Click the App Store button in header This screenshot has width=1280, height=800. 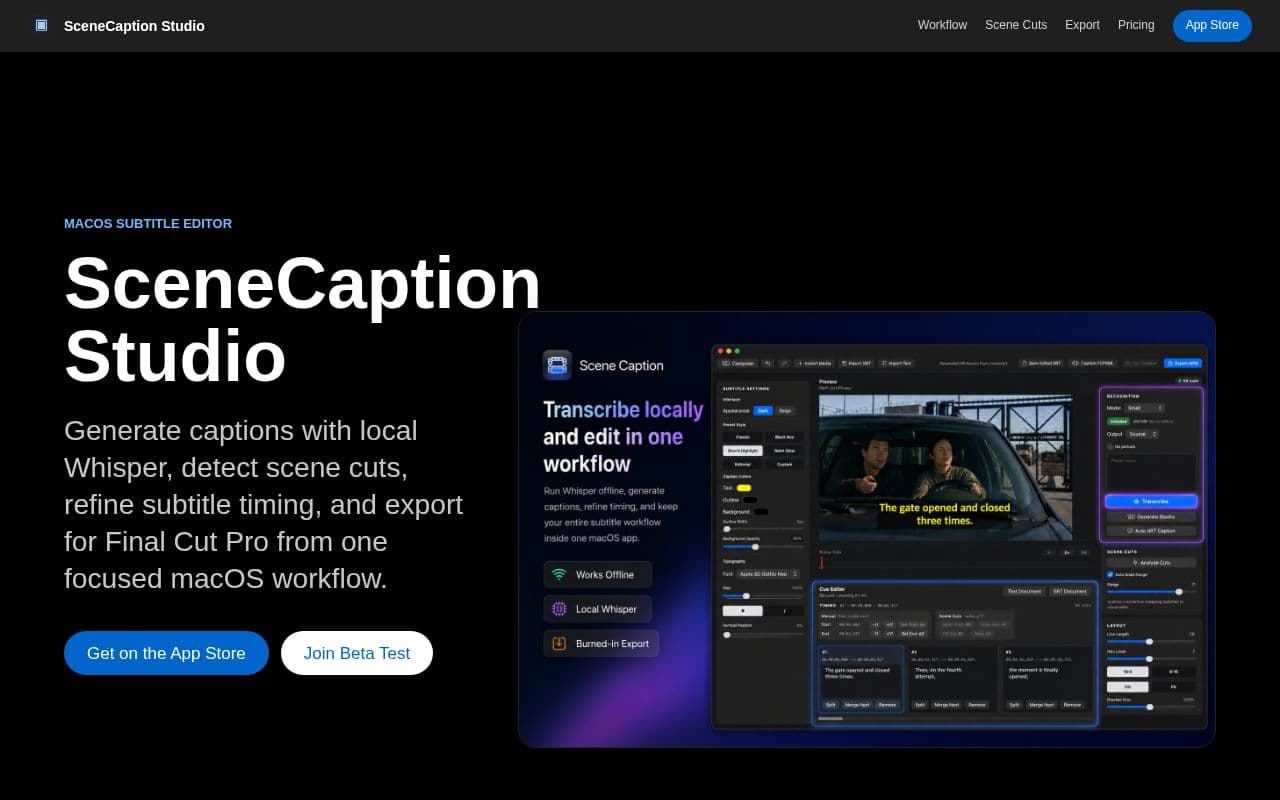(1212, 25)
